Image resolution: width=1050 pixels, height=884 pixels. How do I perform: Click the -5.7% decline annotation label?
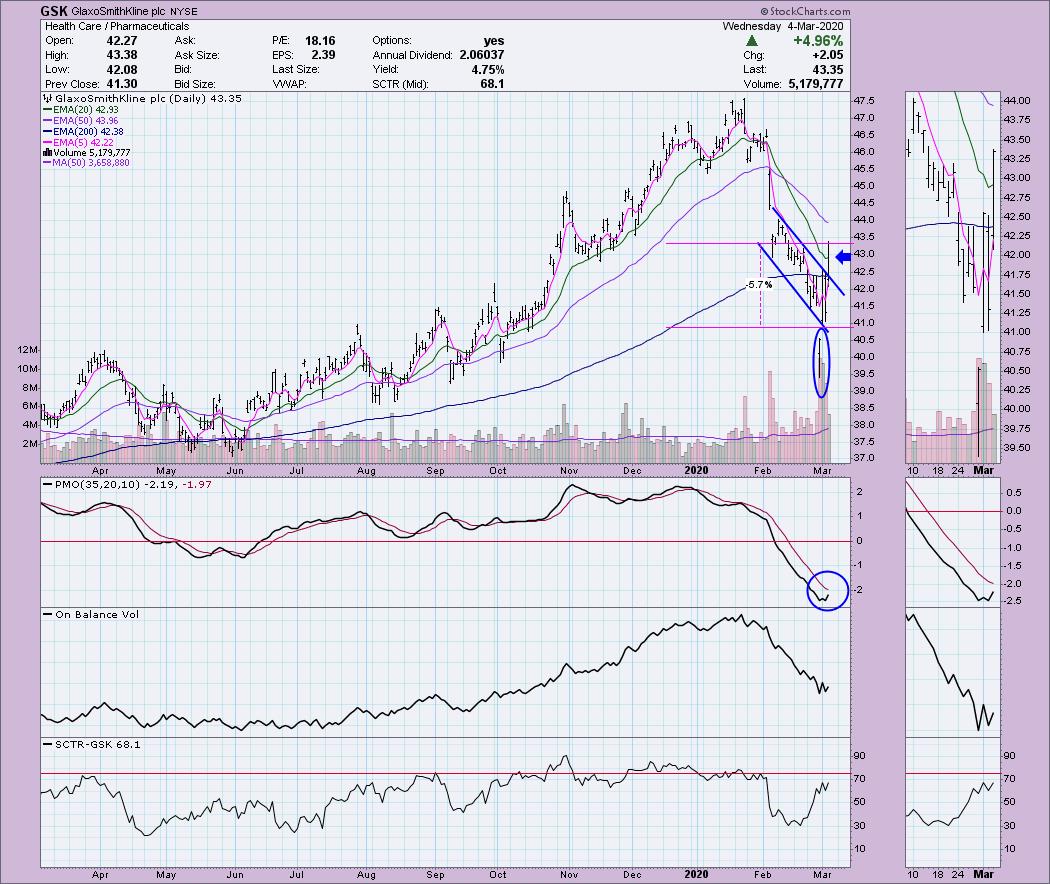click(x=759, y=285)
